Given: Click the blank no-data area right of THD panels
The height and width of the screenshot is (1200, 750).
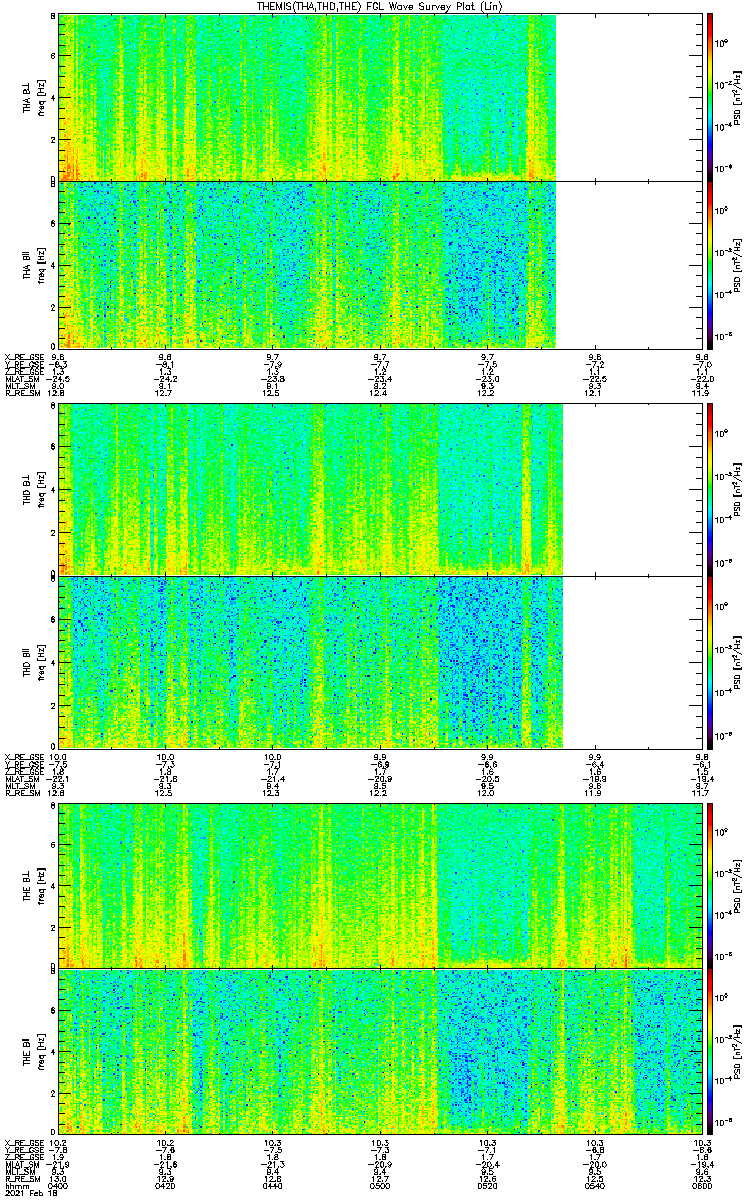Looking at the screenshot, I should 633,575.
